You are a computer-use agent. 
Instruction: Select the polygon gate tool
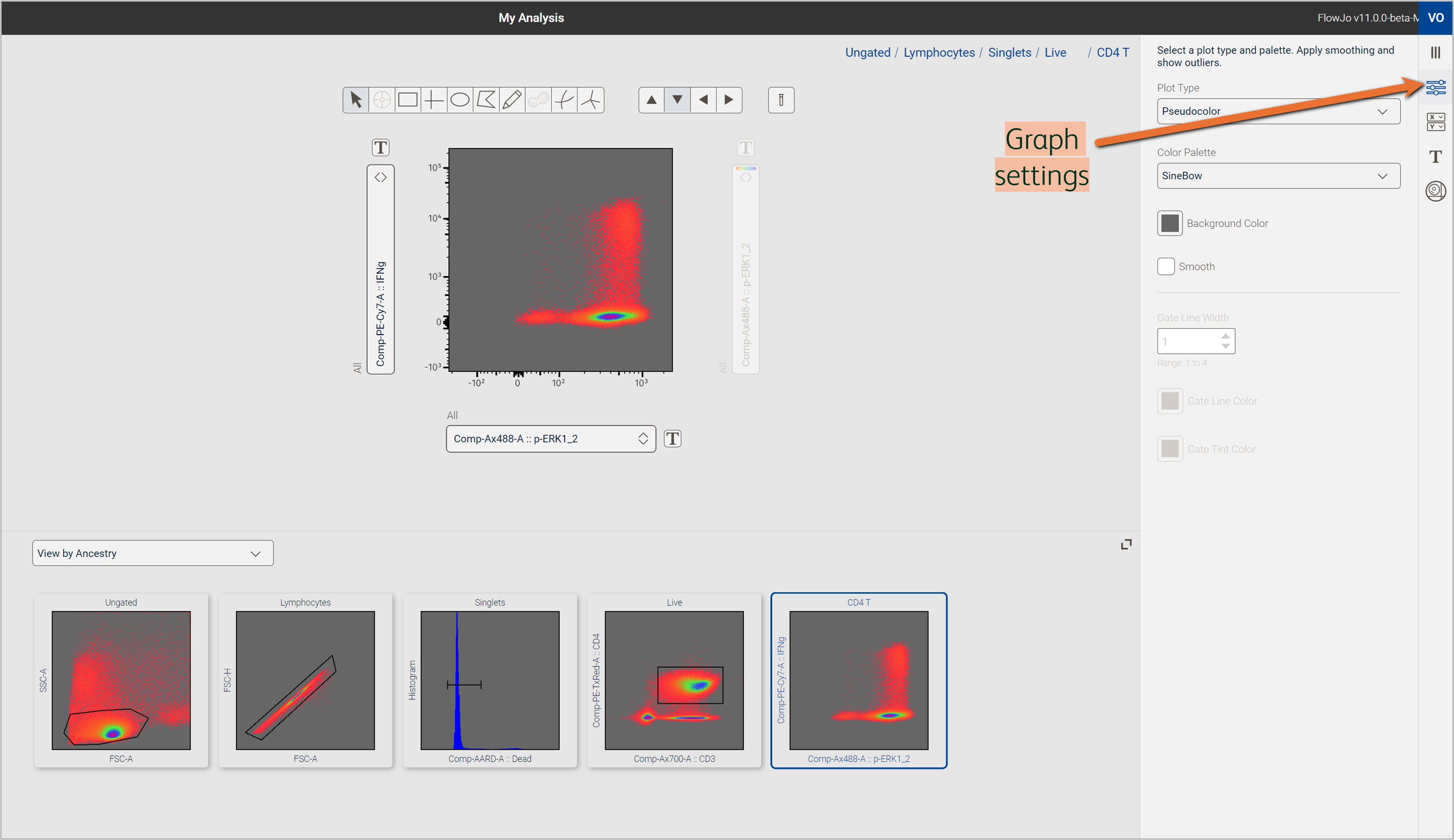[486, 100]
